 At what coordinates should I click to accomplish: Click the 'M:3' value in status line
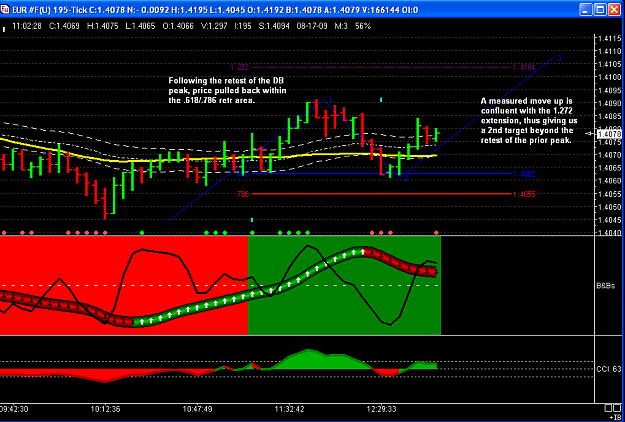[x=341, y=26]
